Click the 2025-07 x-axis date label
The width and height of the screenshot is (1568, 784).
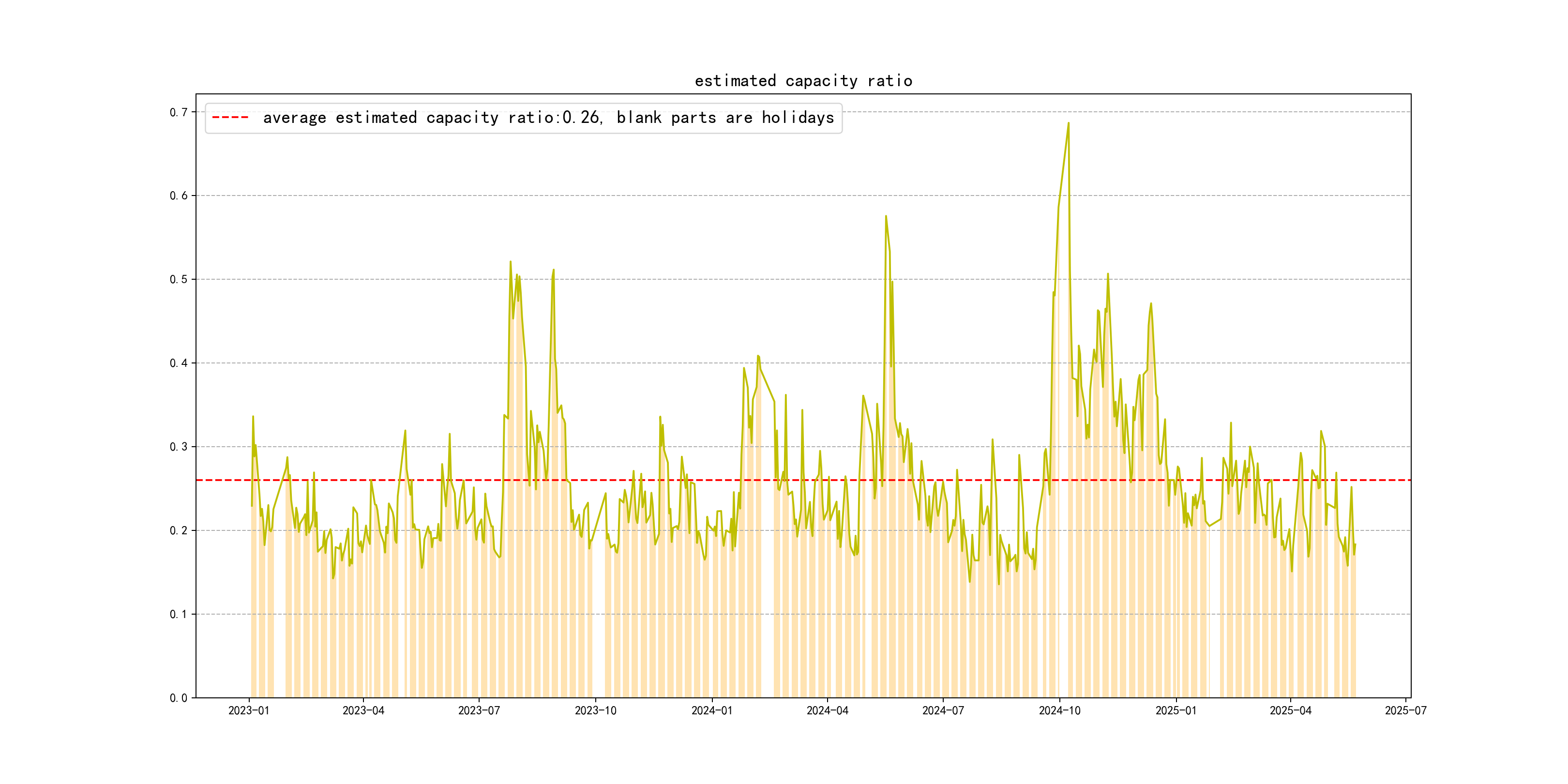tap(1405, 711)
